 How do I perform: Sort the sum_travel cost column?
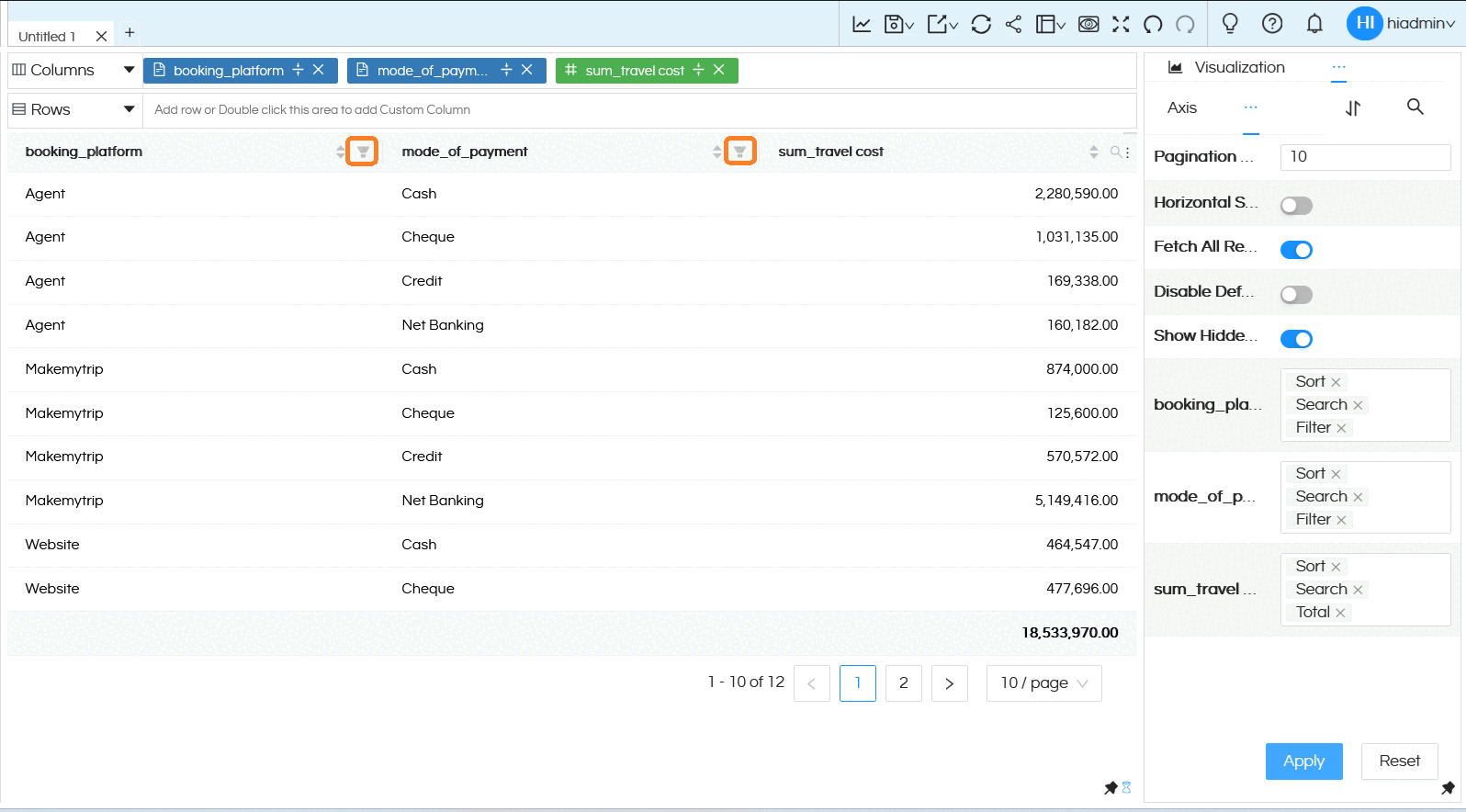1093,152
